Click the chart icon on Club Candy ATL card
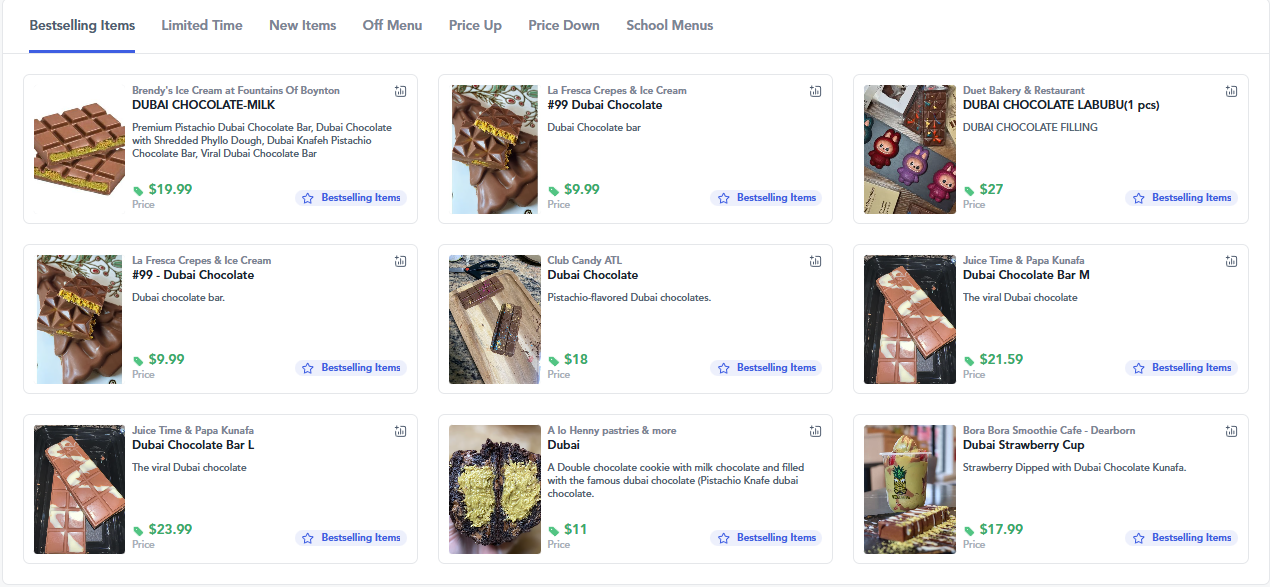 [x=815, y=261]
